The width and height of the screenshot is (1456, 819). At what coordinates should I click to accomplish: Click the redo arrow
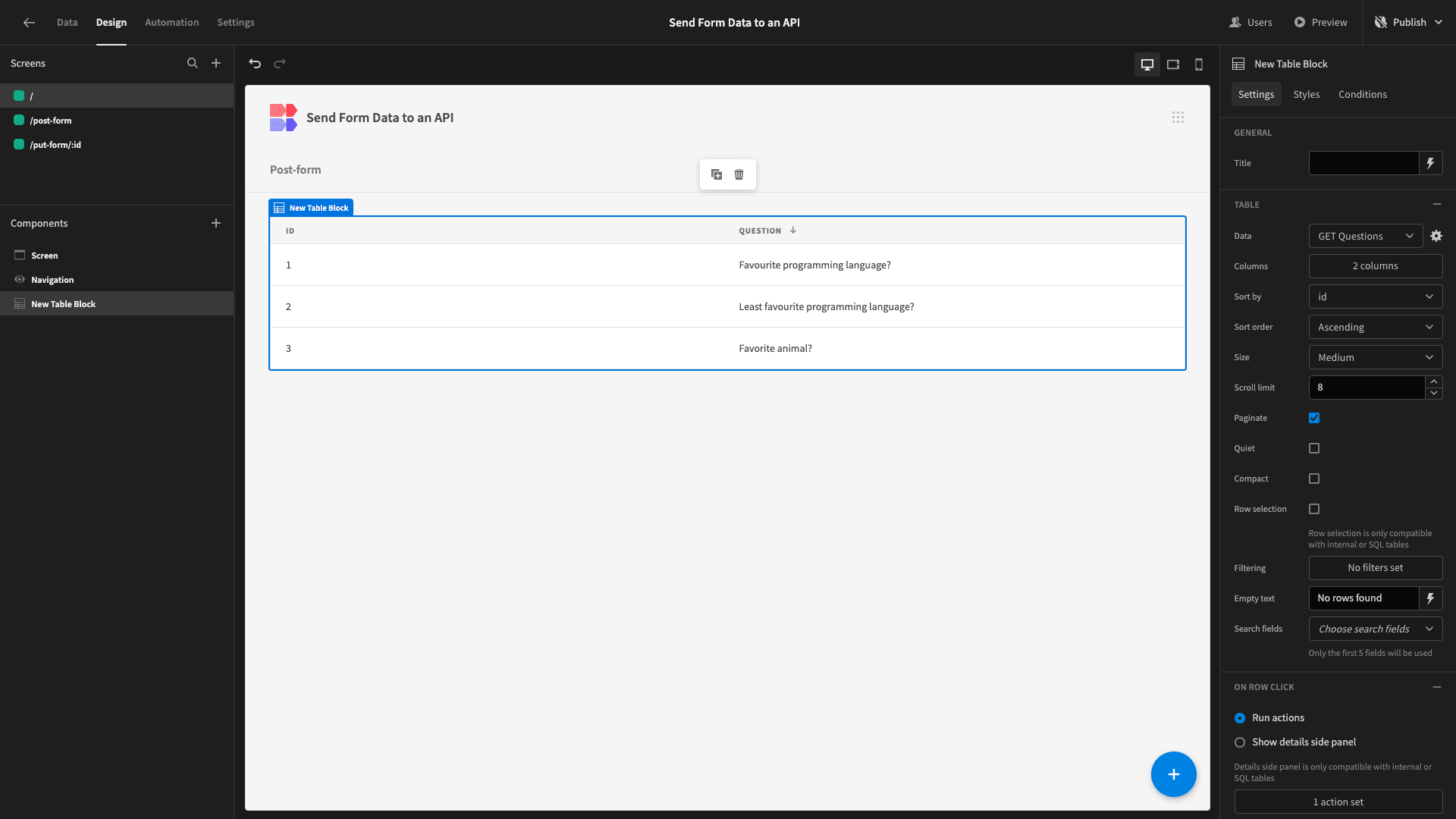pyautogui.click(x=280, y=64)
